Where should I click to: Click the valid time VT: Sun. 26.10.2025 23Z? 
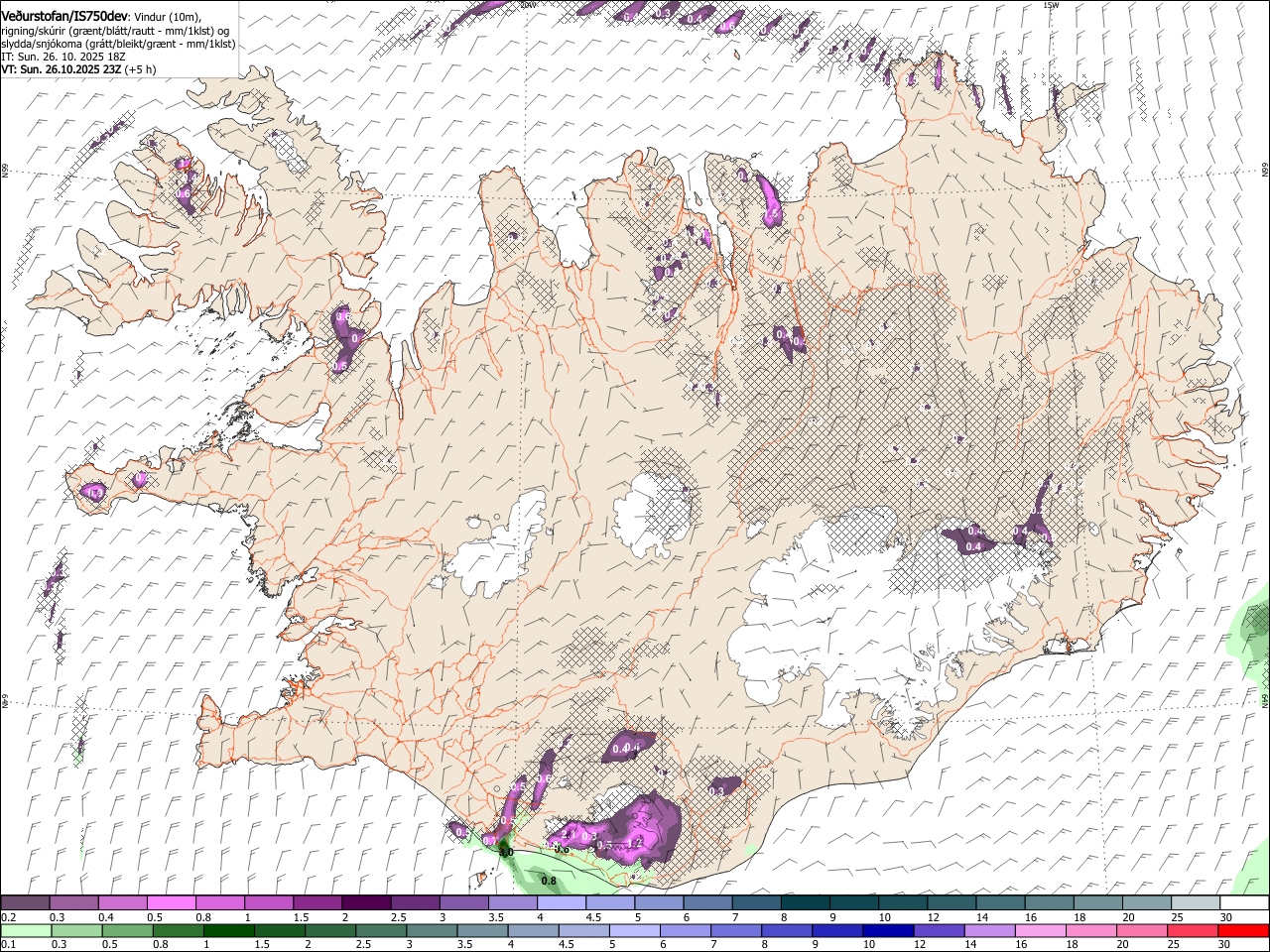pos(61,70)
